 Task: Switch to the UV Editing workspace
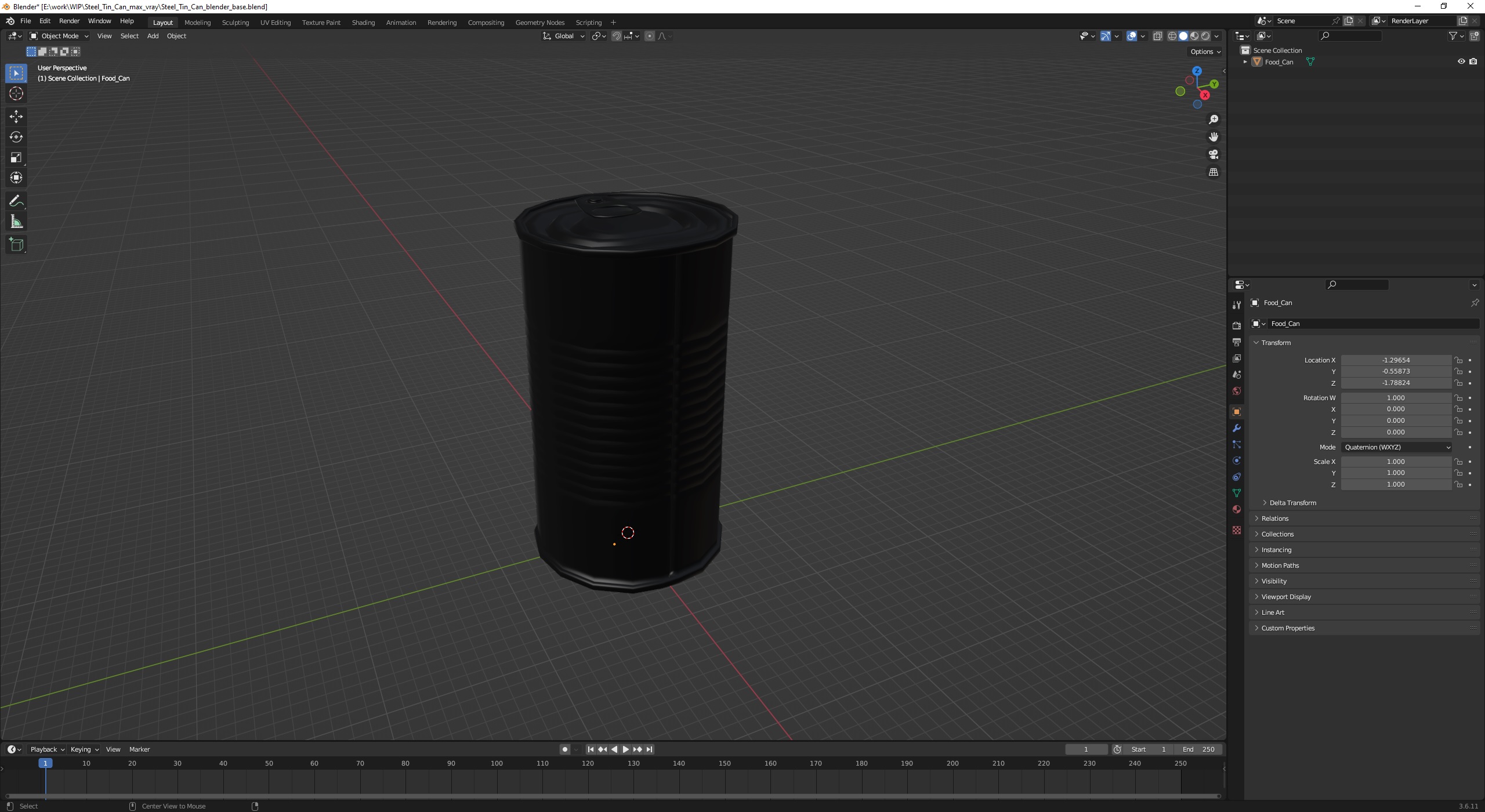coord(275,23)
